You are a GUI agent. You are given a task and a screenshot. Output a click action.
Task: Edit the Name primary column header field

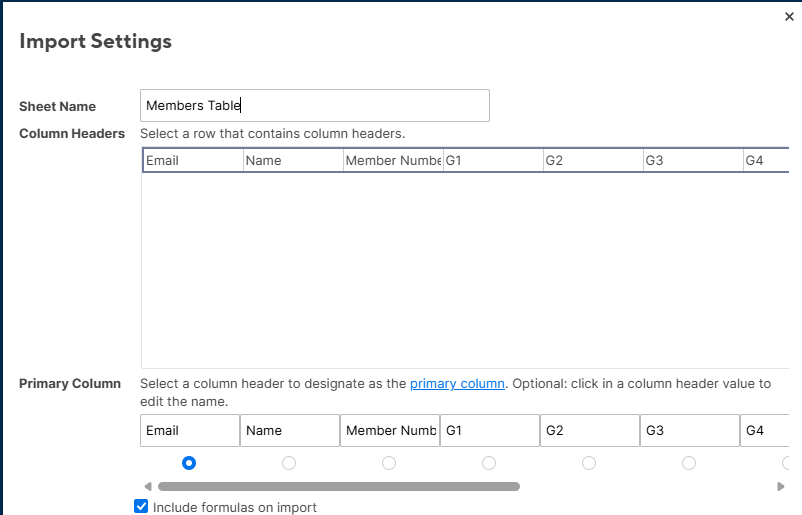290,431
